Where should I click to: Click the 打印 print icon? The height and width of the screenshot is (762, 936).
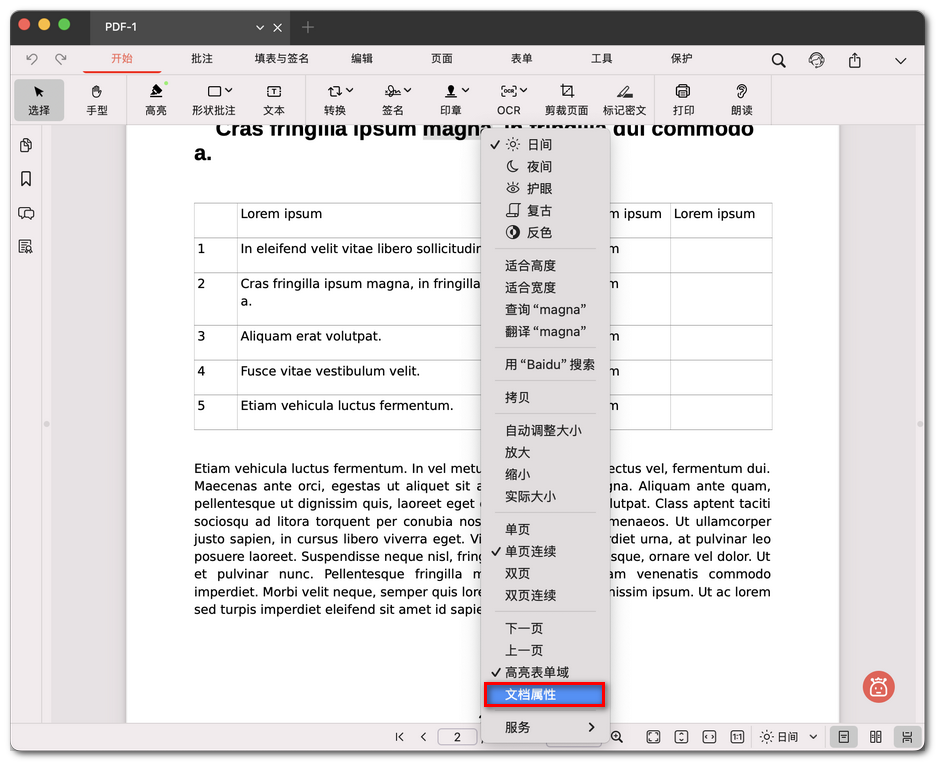683,99
